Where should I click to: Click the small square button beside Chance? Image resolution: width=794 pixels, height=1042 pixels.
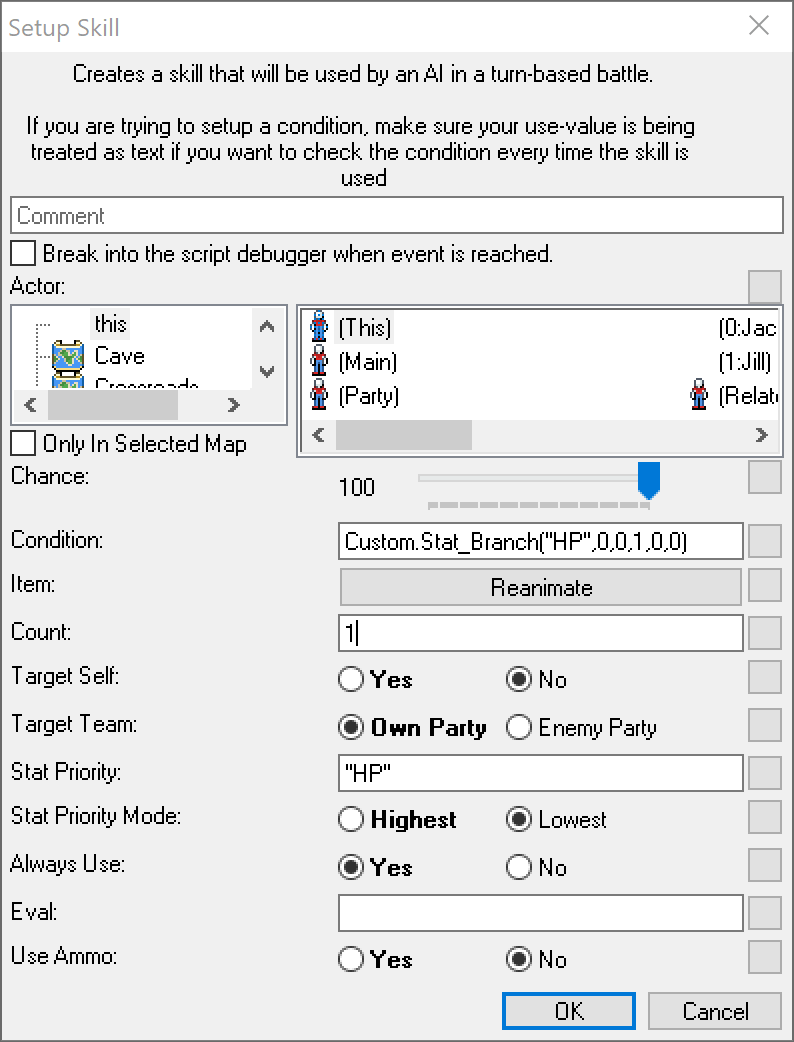(x=765, y=477)
